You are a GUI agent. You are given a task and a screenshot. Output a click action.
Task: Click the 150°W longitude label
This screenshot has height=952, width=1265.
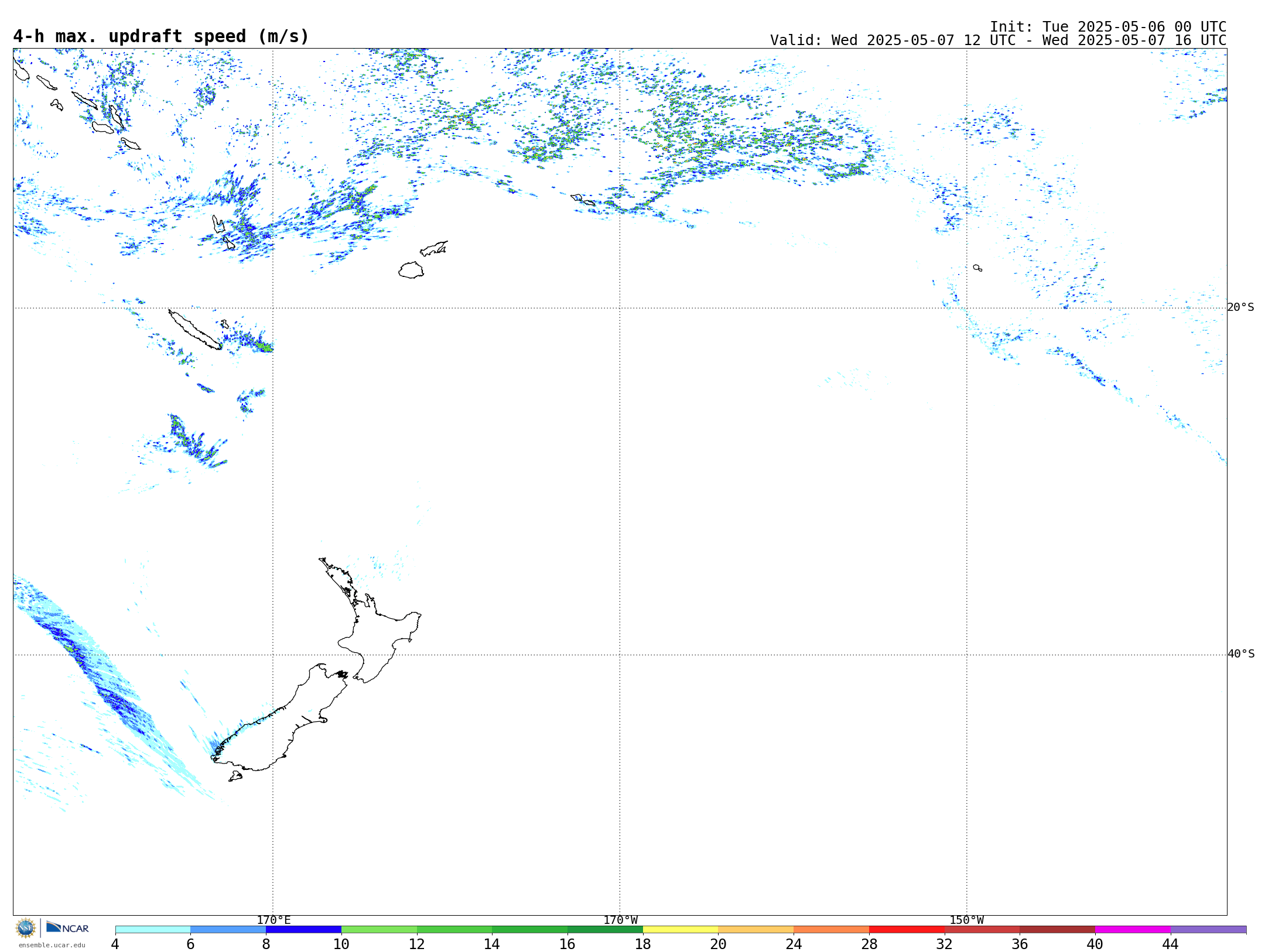click(x=967, y=920)
